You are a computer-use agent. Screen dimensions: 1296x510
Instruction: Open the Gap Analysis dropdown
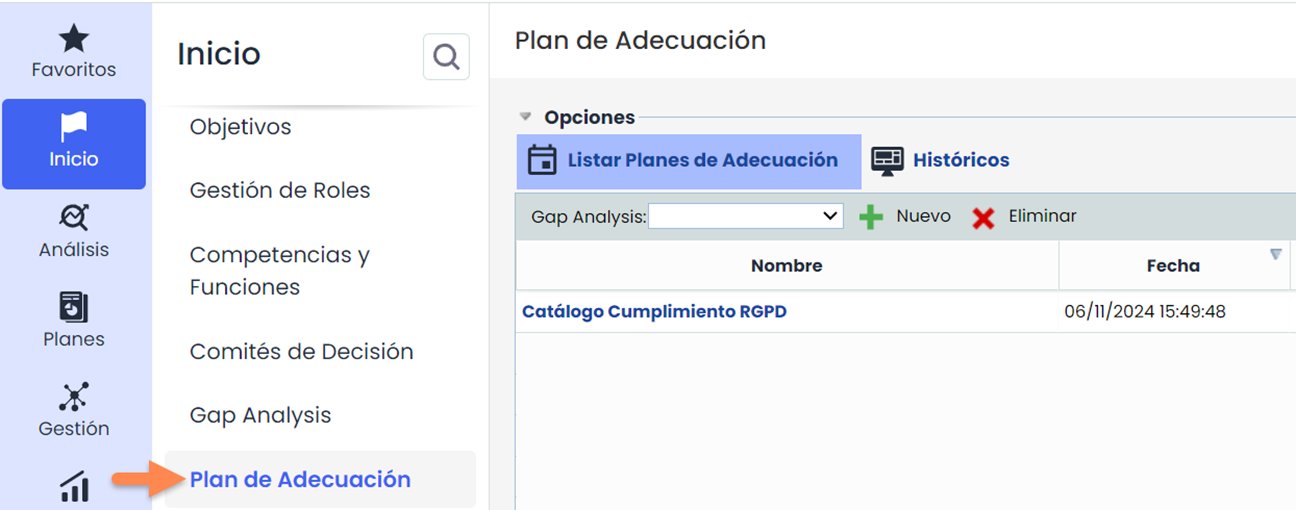tap(745, 216)
